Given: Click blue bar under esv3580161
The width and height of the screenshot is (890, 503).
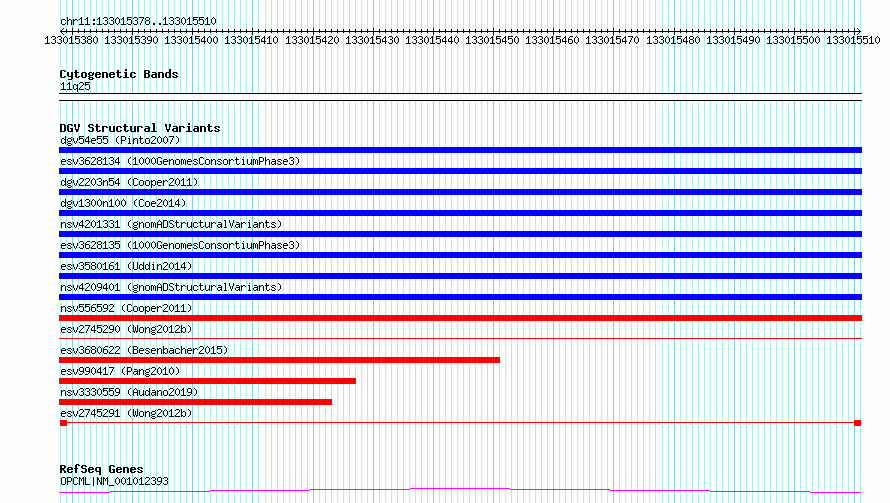Looking at the screenshot, I should (460, 276).
